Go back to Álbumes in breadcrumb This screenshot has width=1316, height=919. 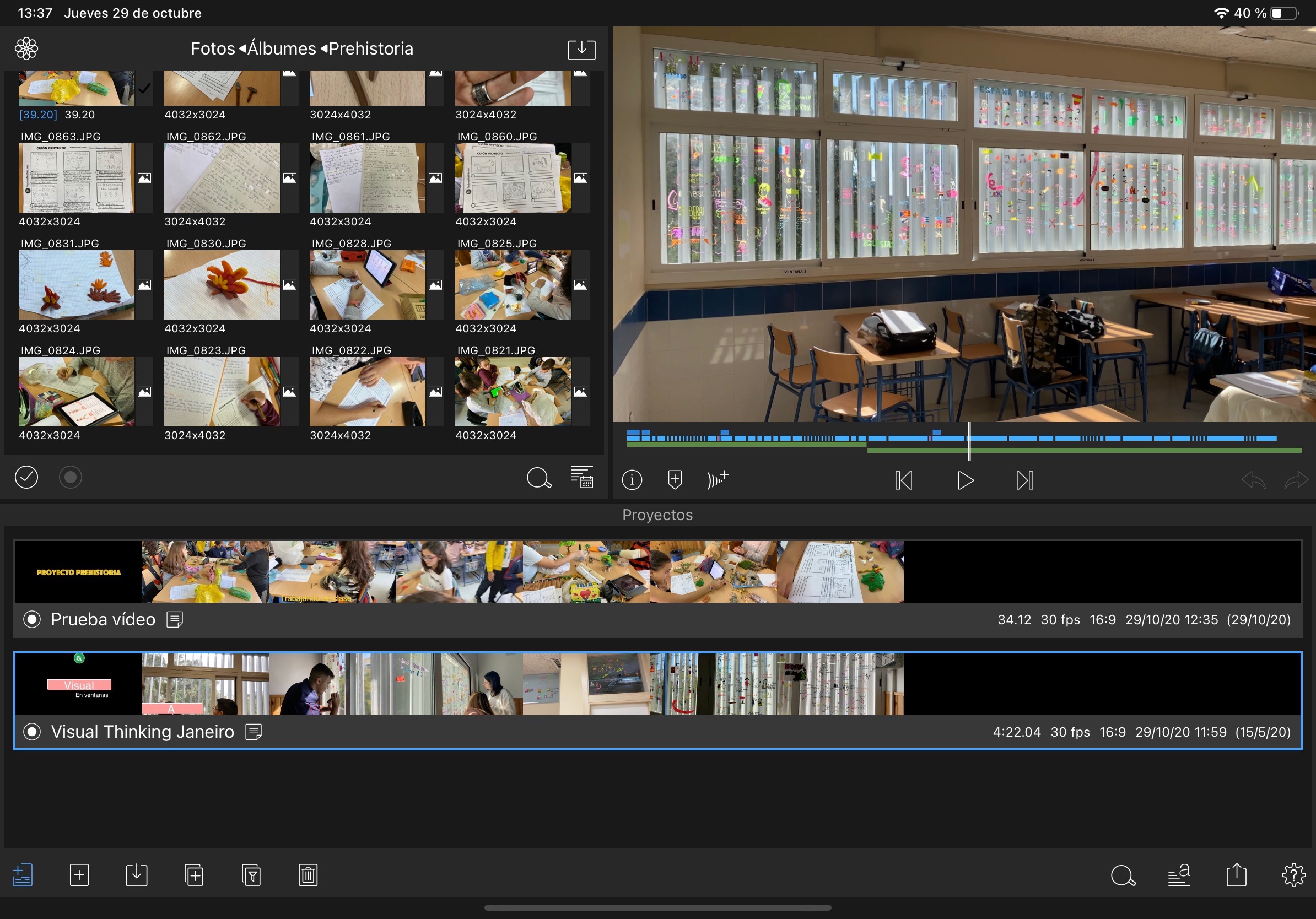pos(281,48)
